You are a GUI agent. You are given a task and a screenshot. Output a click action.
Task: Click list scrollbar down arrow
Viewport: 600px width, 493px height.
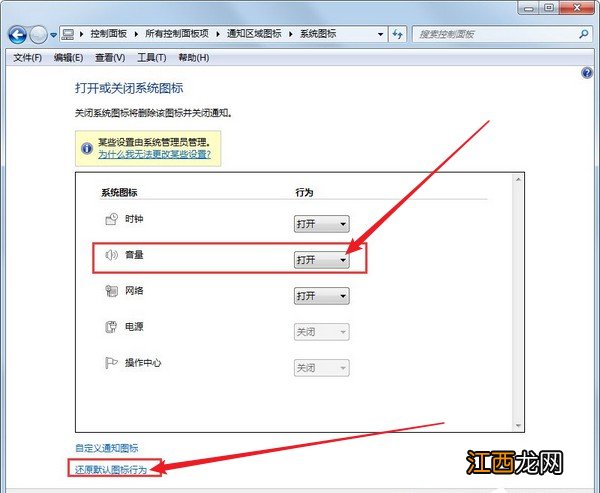(518, 426)
